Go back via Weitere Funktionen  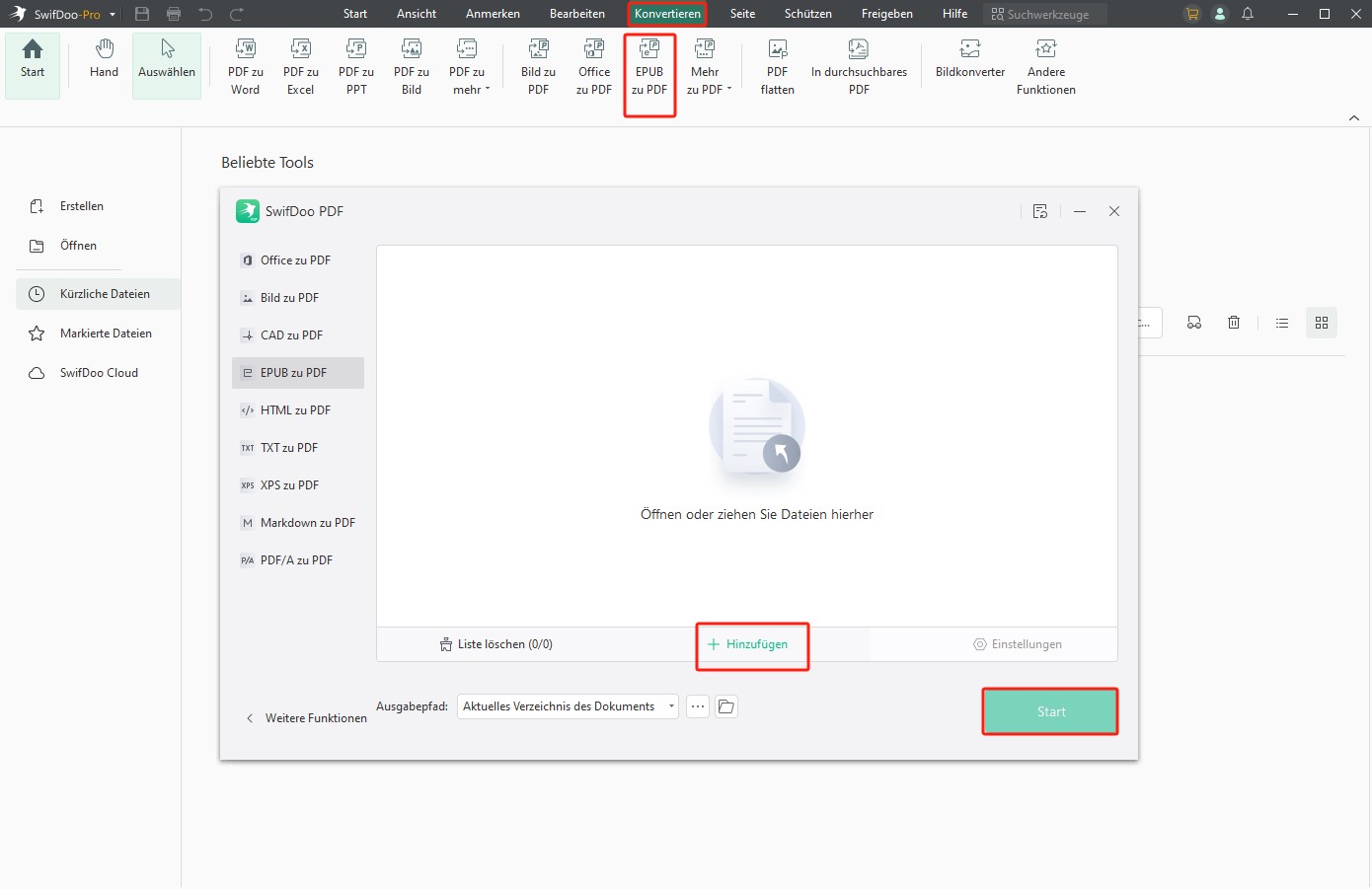point(306,718)
